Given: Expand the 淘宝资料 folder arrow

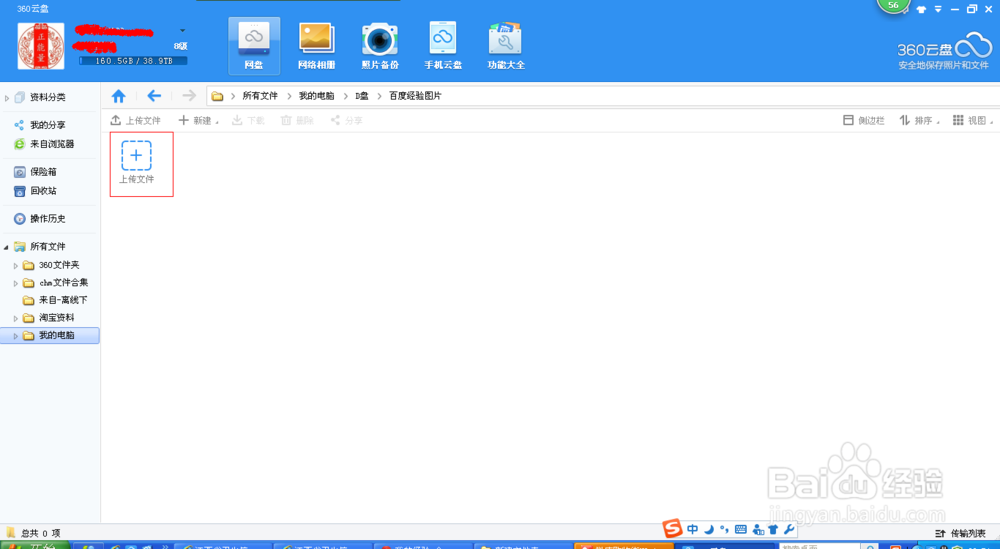Looking at the screenshot, I should [x=16, y=318].
